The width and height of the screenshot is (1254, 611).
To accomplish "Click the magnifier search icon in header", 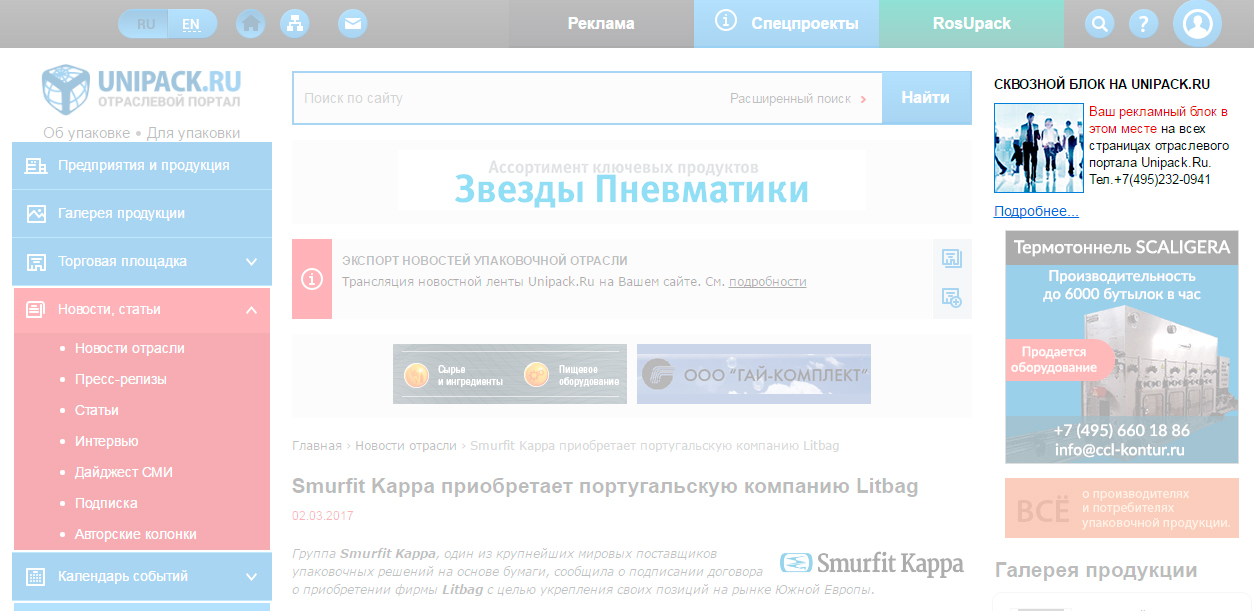I will tap(1099, 24).
